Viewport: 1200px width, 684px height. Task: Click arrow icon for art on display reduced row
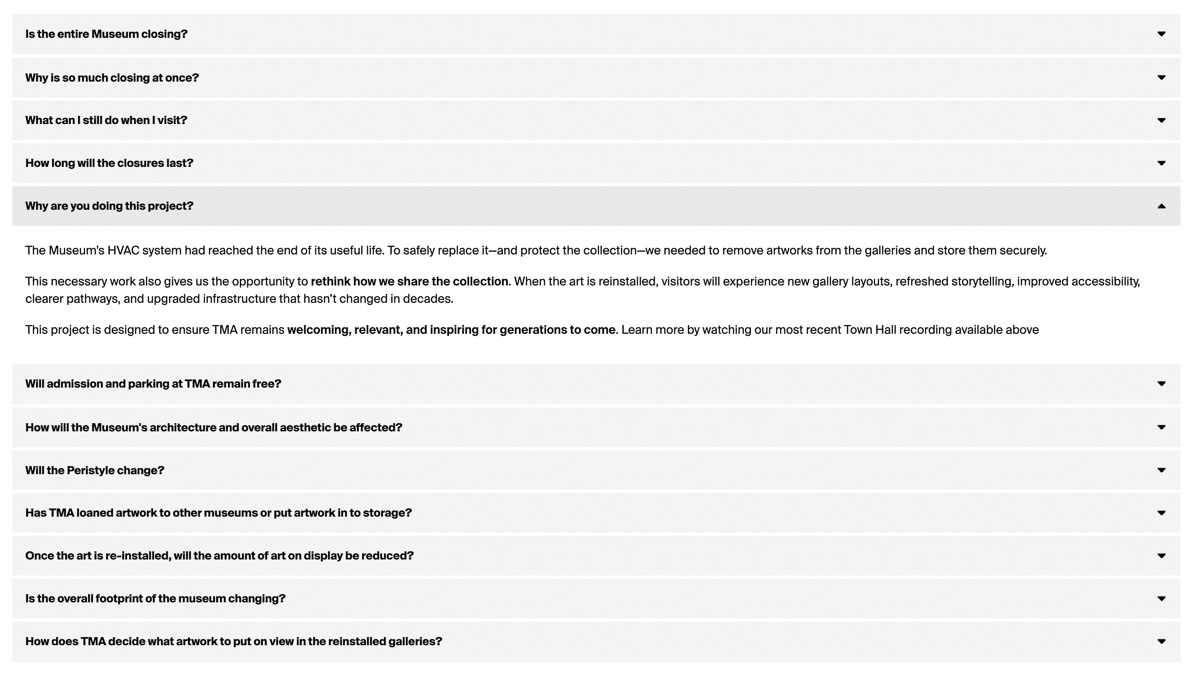pyautogui.click(x=1161, y=556)
